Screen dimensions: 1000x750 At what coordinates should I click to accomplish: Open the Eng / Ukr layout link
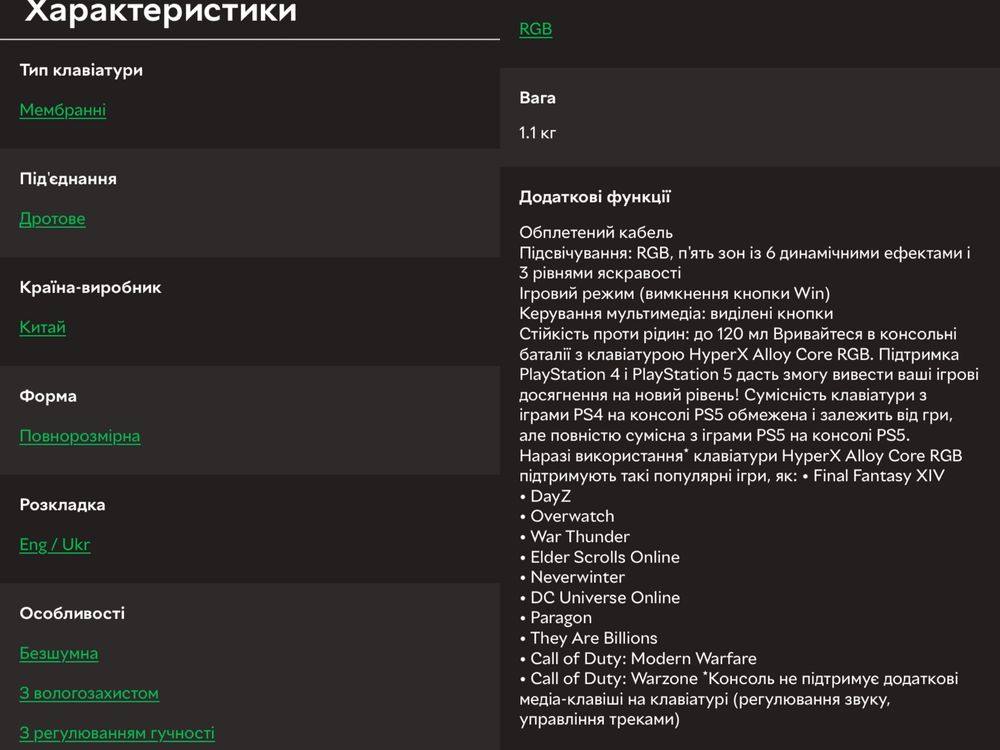tap(55, 545)
